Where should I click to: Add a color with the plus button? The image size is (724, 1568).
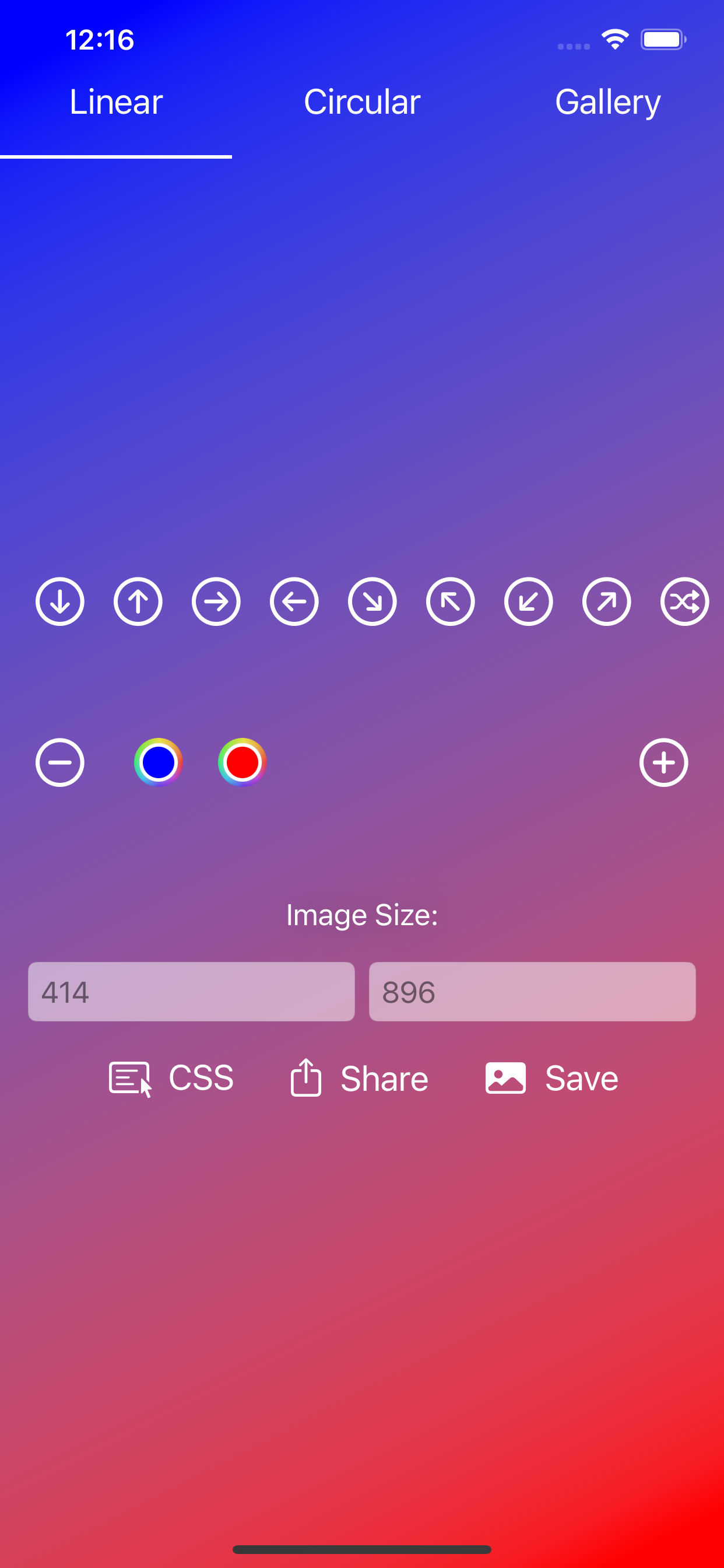pos(664,762)
